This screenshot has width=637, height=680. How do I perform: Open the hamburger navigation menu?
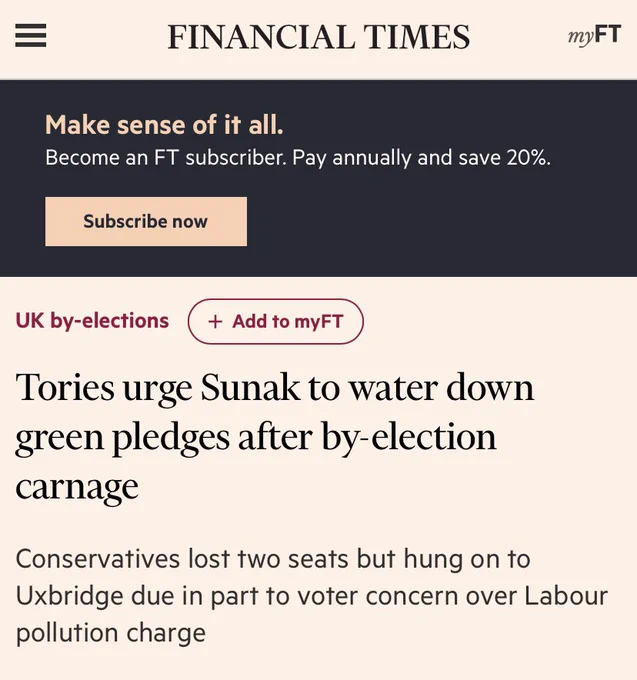click(x=30, y=36)
